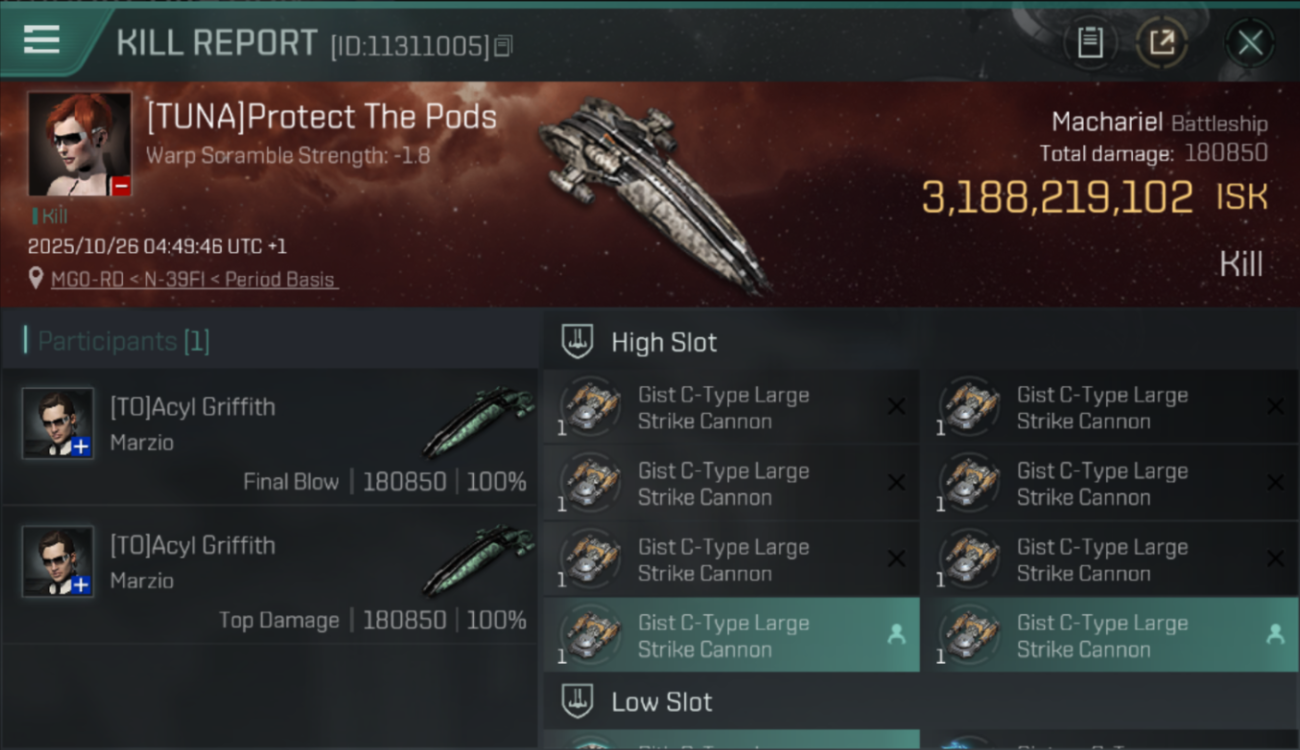Click Acyl Griffith's Final Blow portrait
The width and height of the screenshot is (1300, 750).
point(58,423)
